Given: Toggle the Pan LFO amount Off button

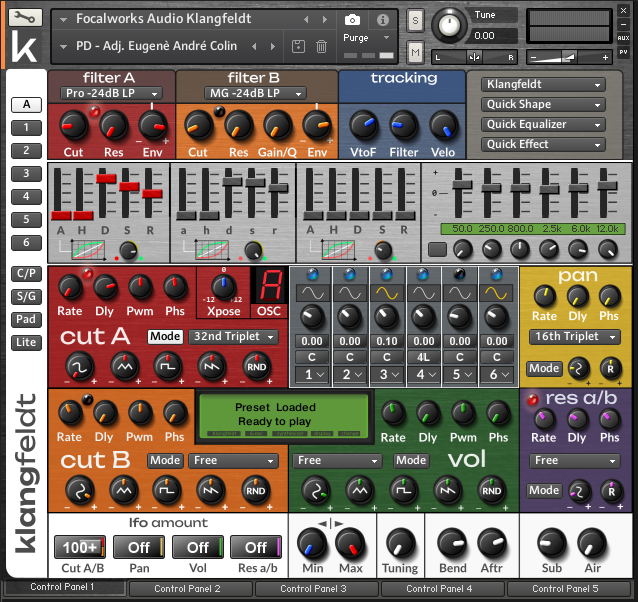Looking at the screenshot, I should (139, 547).
